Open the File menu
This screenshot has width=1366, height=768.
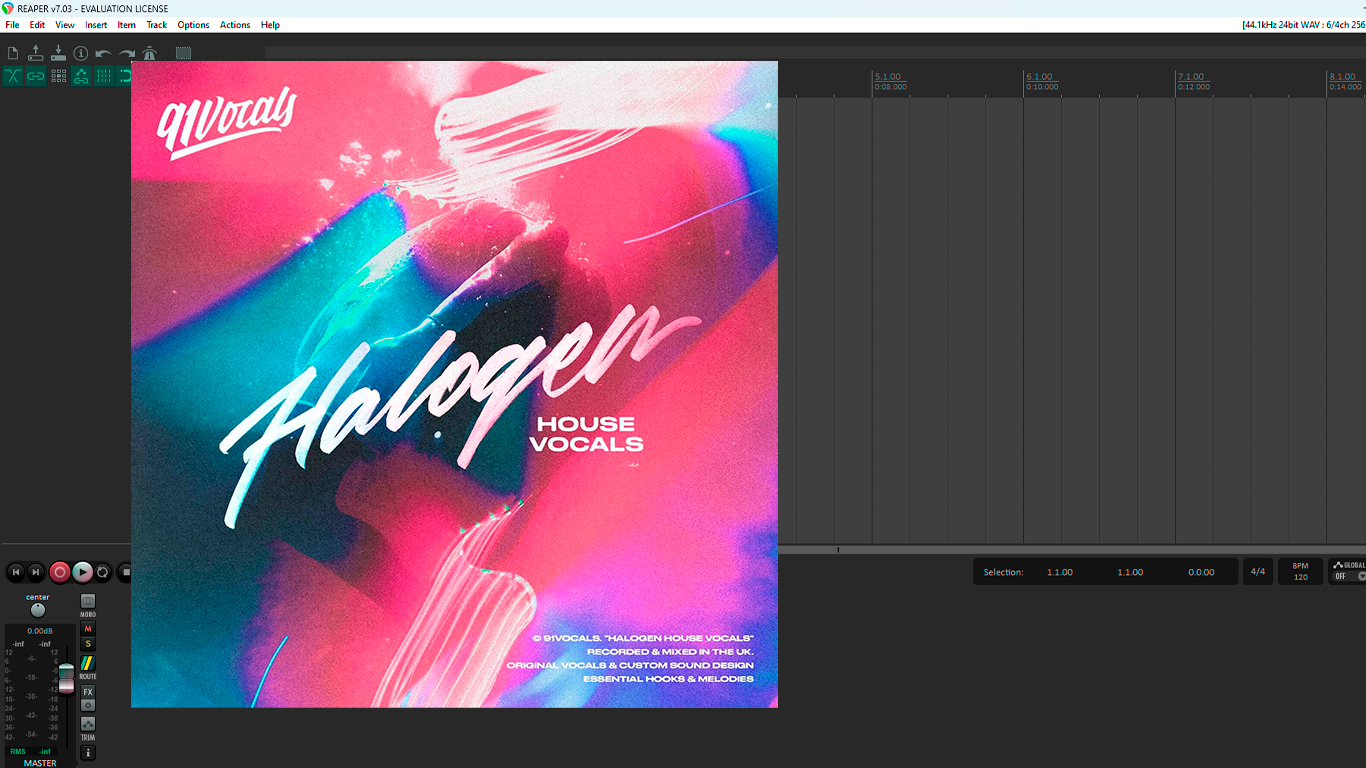(x=12, y=25)
